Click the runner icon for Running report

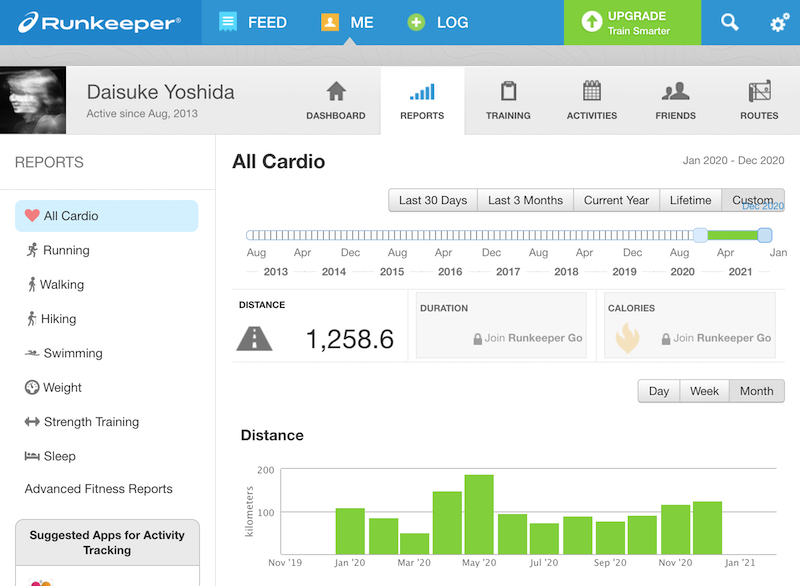(32, 250)
